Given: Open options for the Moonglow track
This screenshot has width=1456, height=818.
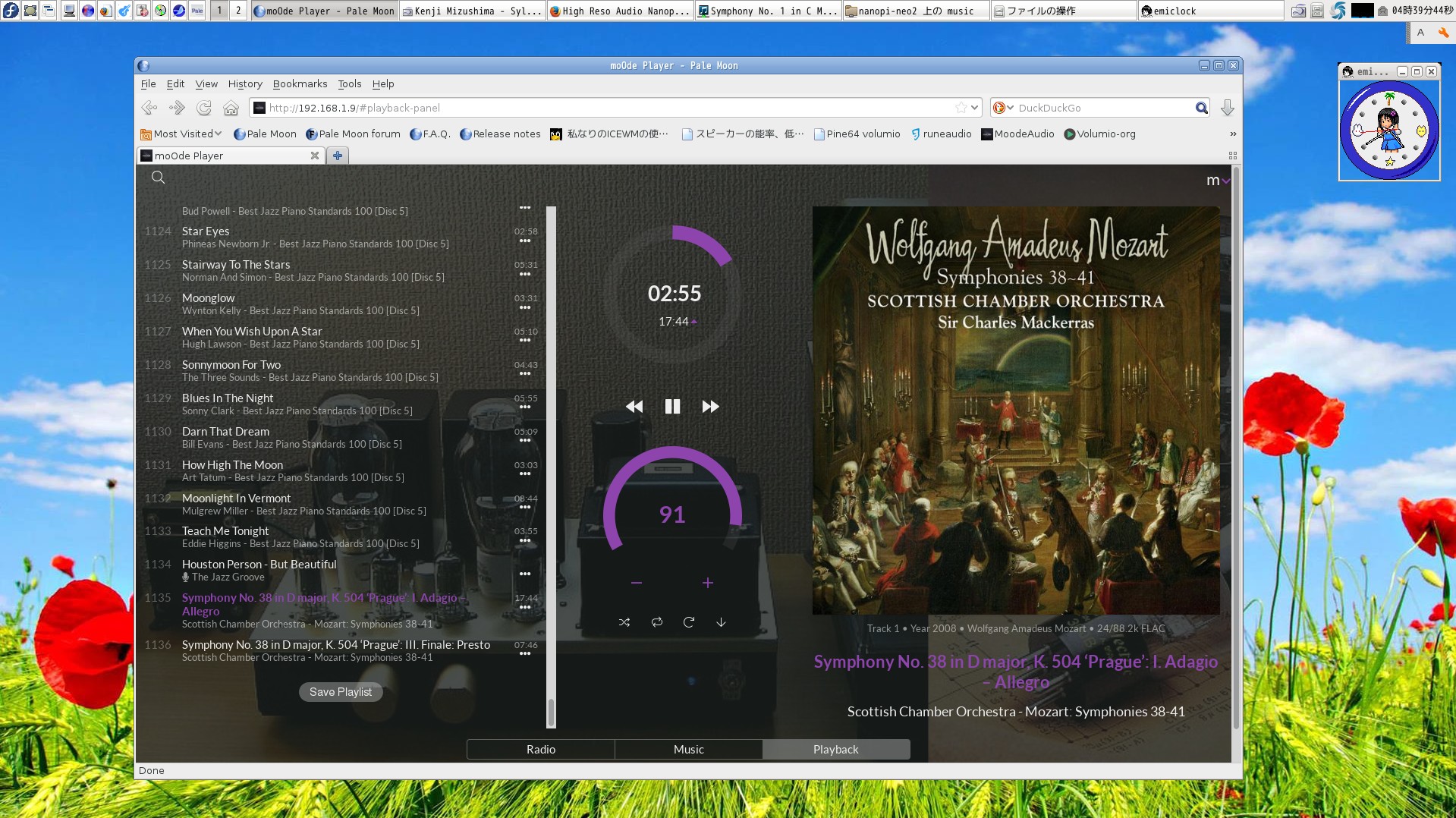Looking at the screenshot, I should 525,309.
